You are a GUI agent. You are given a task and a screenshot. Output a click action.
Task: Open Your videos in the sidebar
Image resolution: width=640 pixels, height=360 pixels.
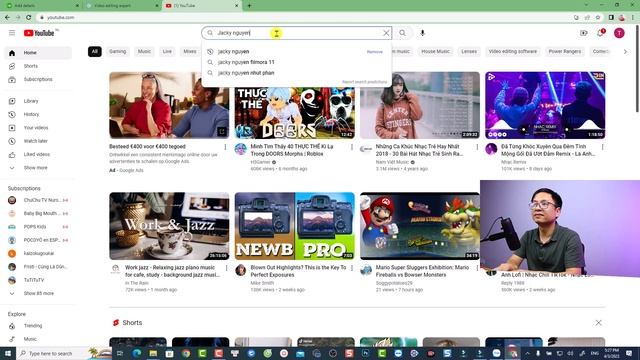coord(38,128)
